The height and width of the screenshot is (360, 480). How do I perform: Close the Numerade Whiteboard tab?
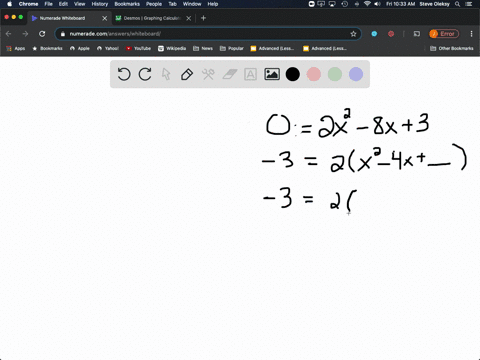pos(105,18)
